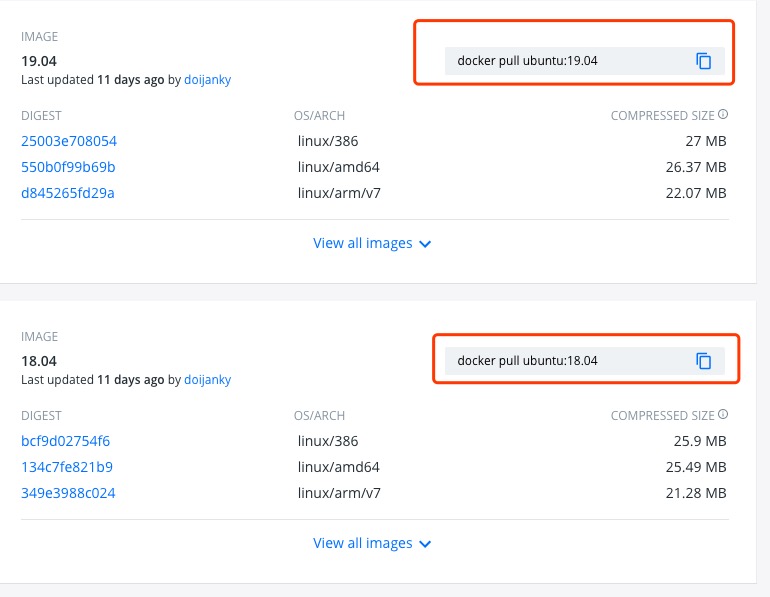Click the compressed size info icon for 18.04
770x597 pixels.
(x=723, y=415)
